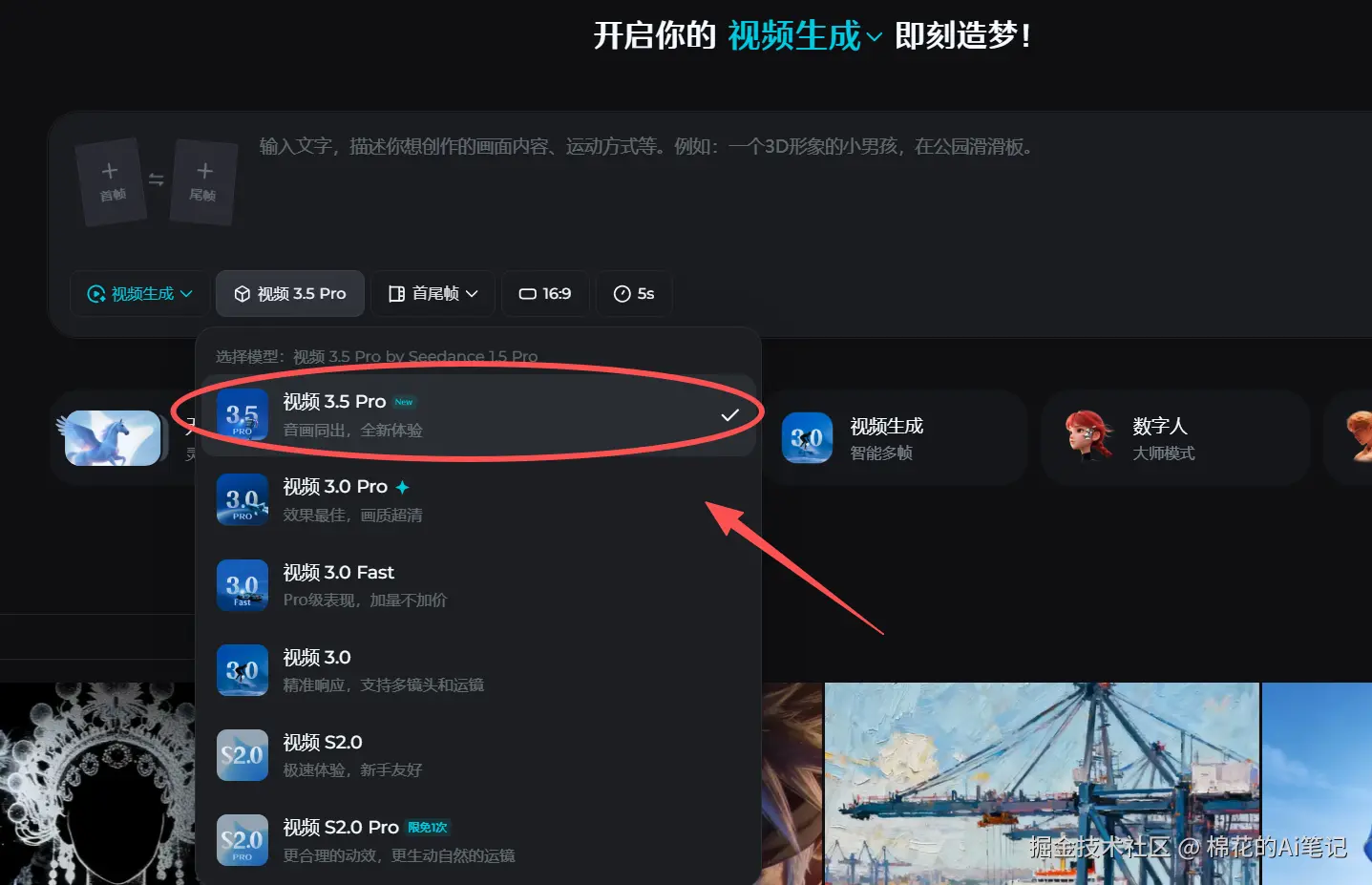The height and width of the screenshot is (885, 1372).
Task: Open the 视频生成 智能多帧 card
Action: click(896, 438)
